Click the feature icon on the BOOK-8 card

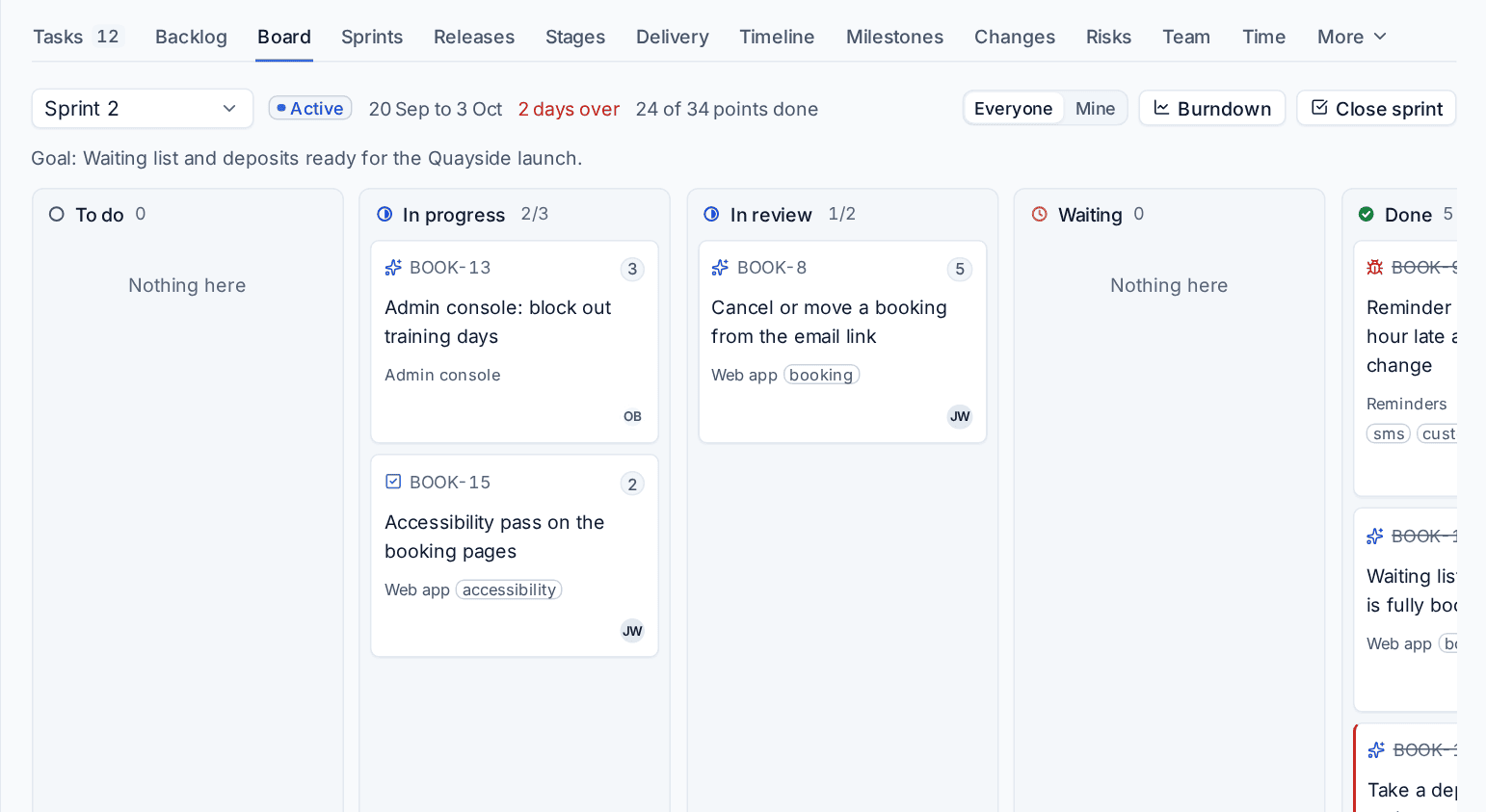(720, 268)
